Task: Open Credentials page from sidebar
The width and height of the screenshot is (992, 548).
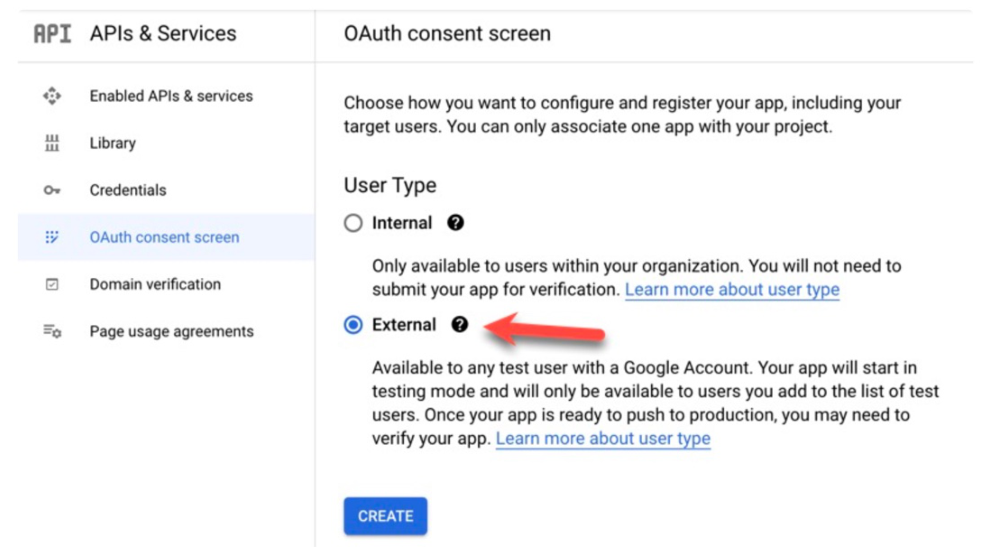Action: point(166,190)
